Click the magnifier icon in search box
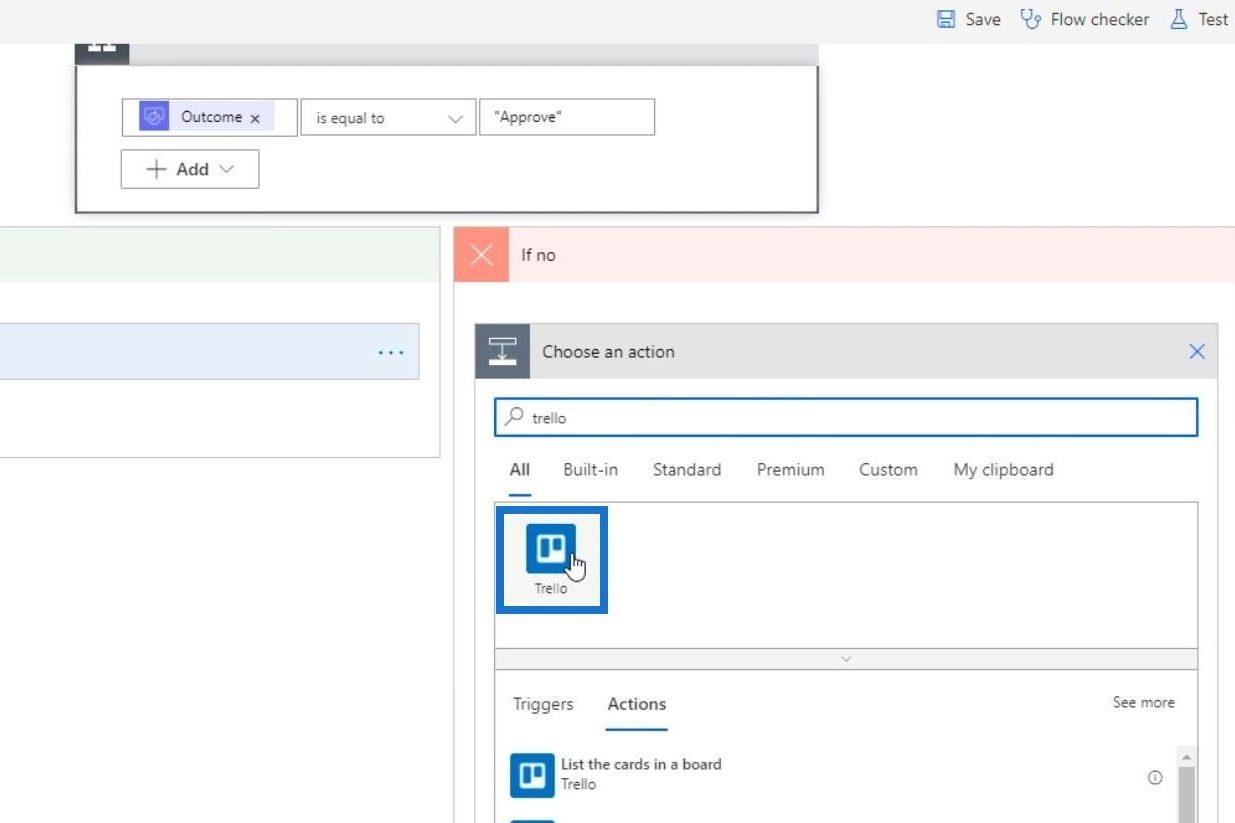Screen dimensions: 1235x823 tap(514, 417)
